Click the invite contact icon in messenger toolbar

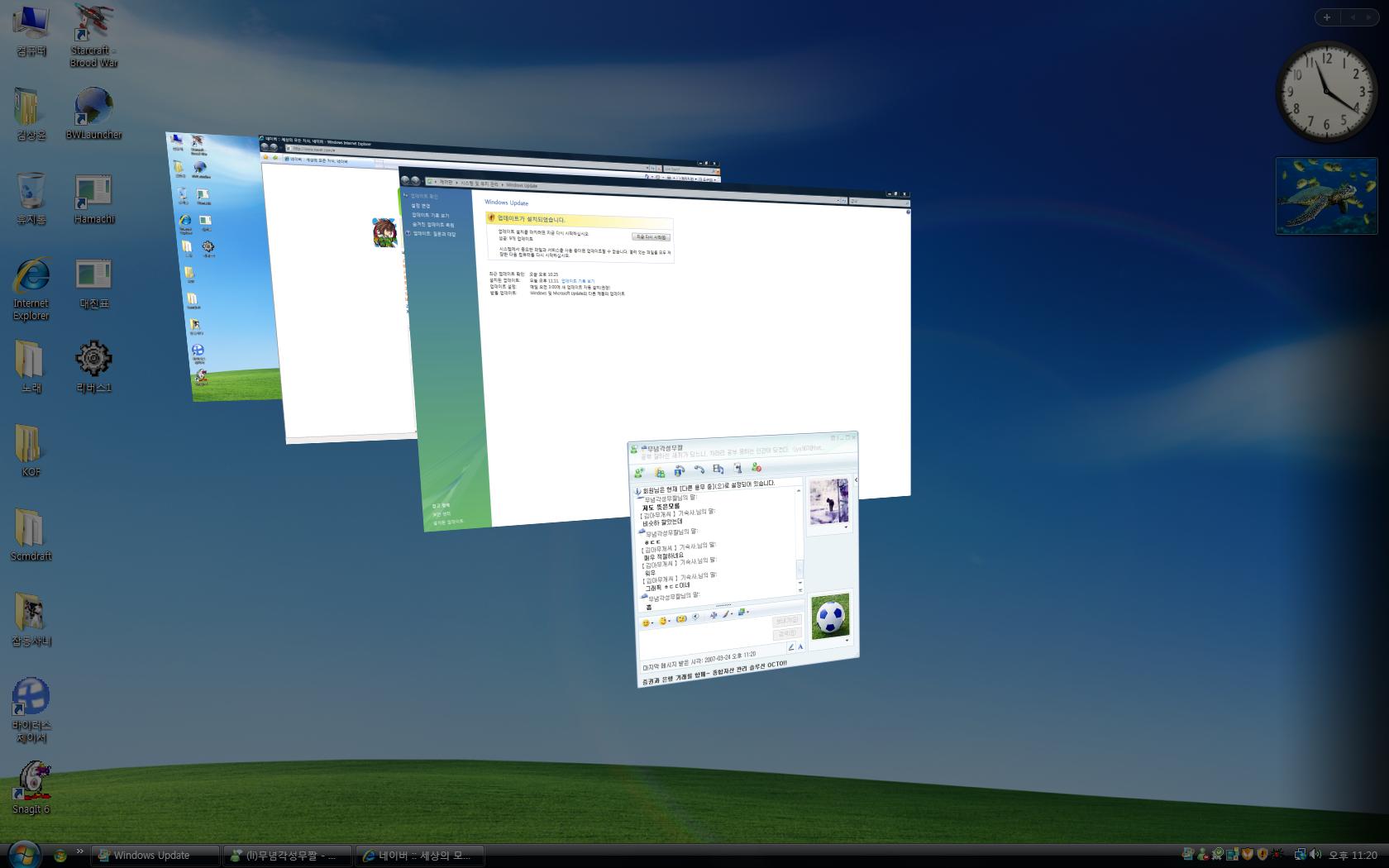(x=638, y=473)
